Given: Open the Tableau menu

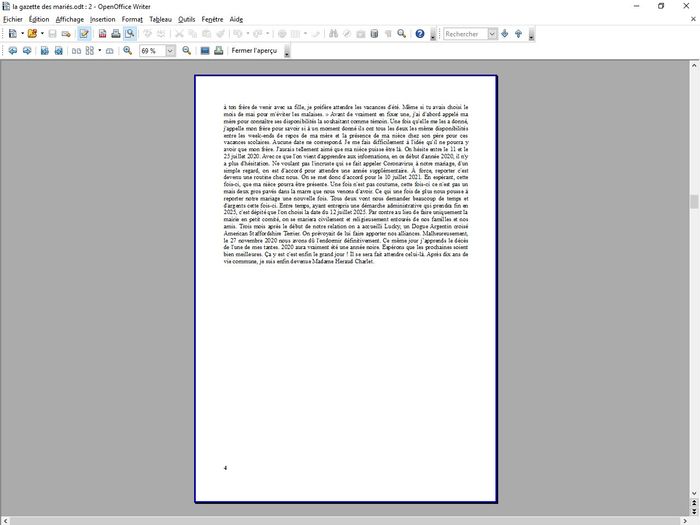Looking at the screenshot, I should (160, 19).
